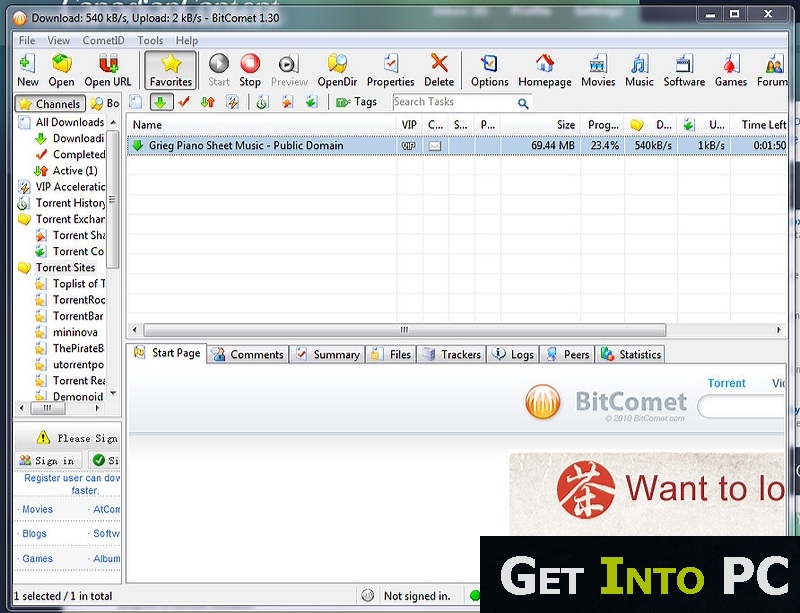Image resolution: width=800 pixels, height=613 pixels.
Task: Click the active tasks up-down arrows filter
Action: click(x=208, y=102)
